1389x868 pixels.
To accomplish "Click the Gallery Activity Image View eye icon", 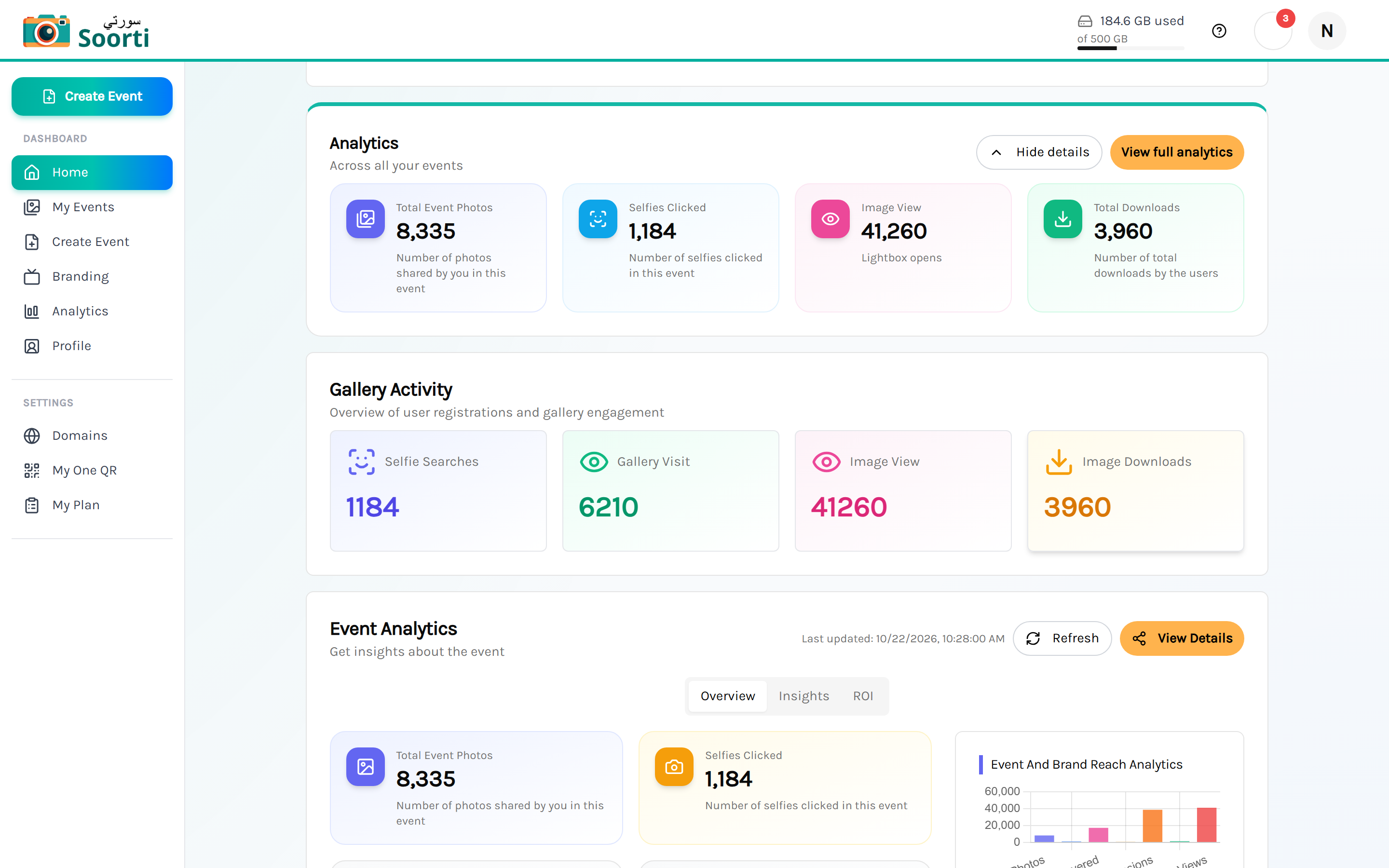I will (x=827, y=461).
